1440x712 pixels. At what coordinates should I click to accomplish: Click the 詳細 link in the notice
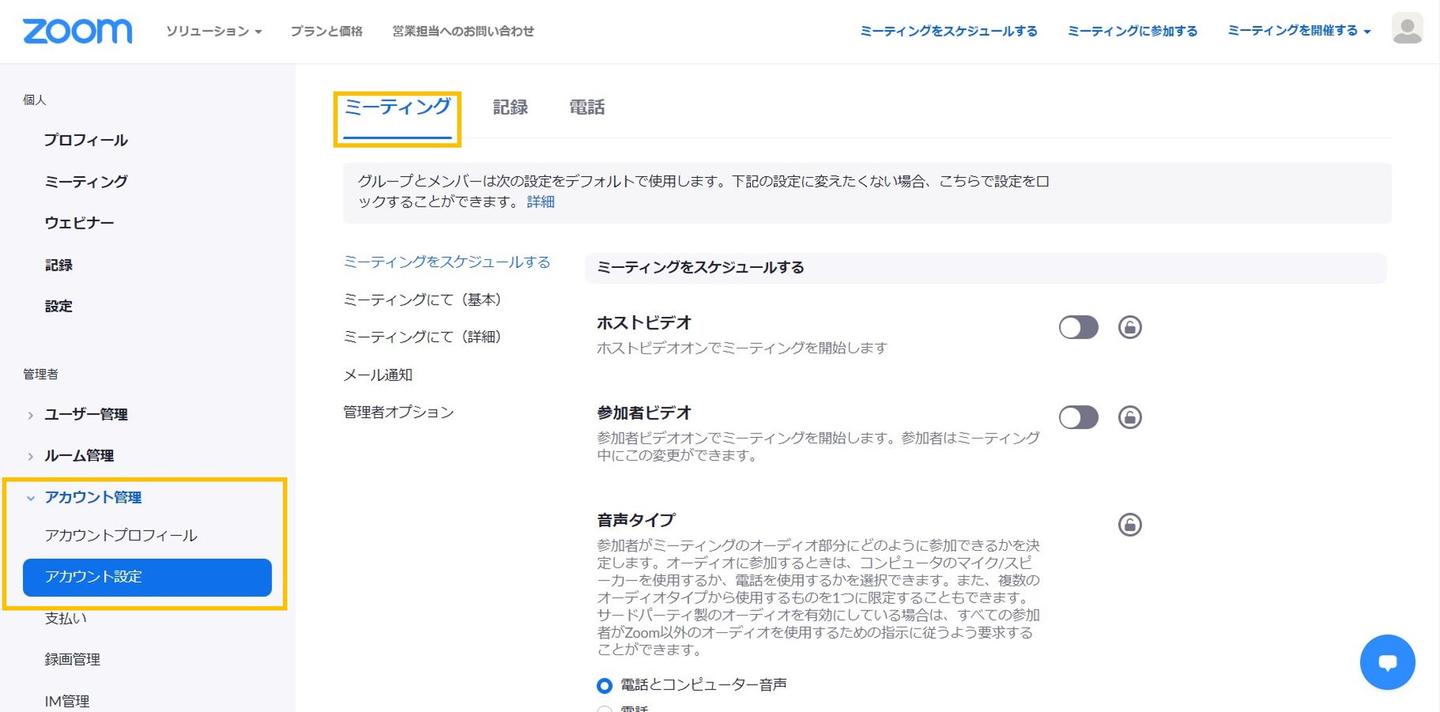pos(541,202)
